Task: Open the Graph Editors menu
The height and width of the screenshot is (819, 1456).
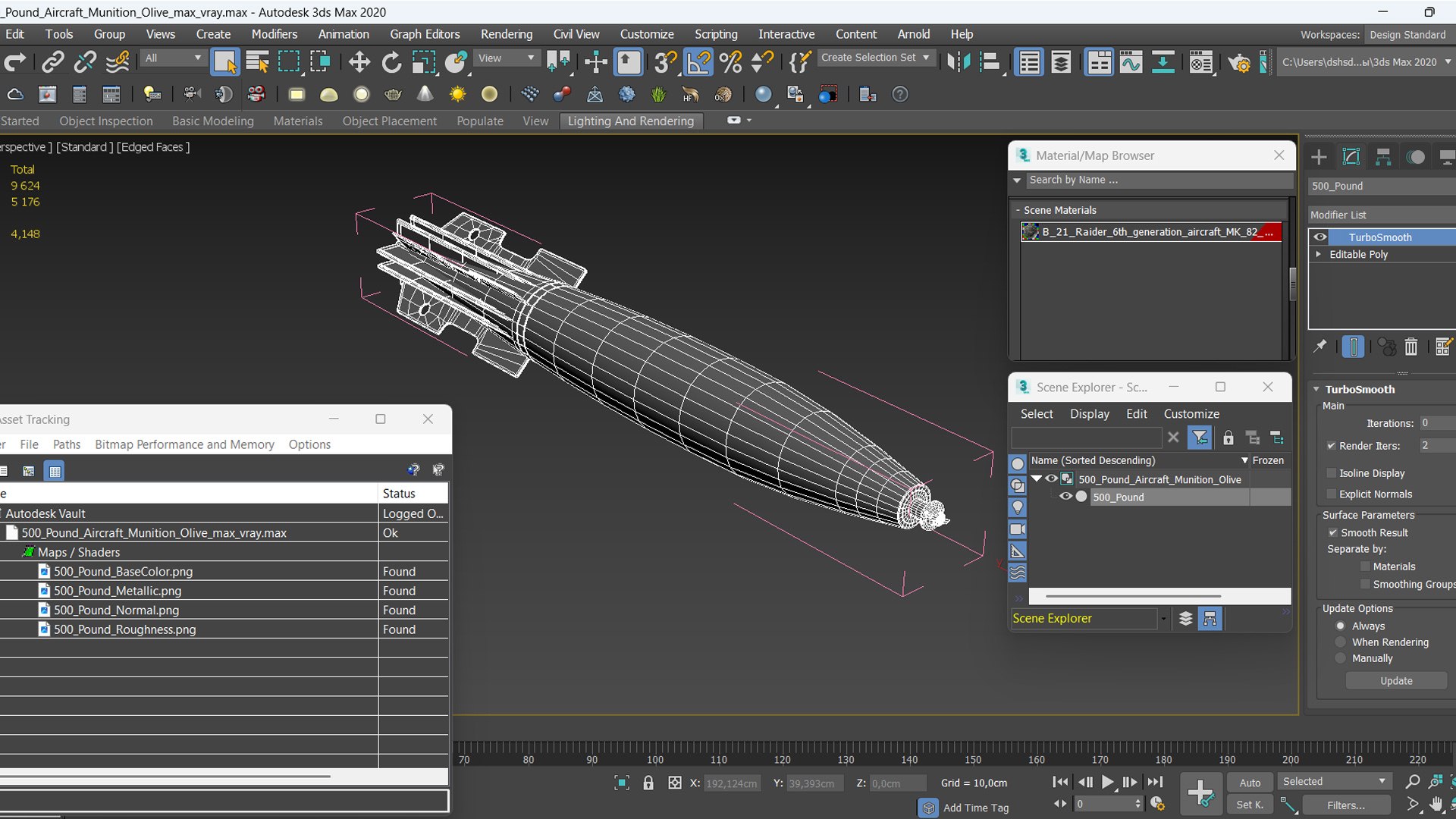Action: pos(425,34)
